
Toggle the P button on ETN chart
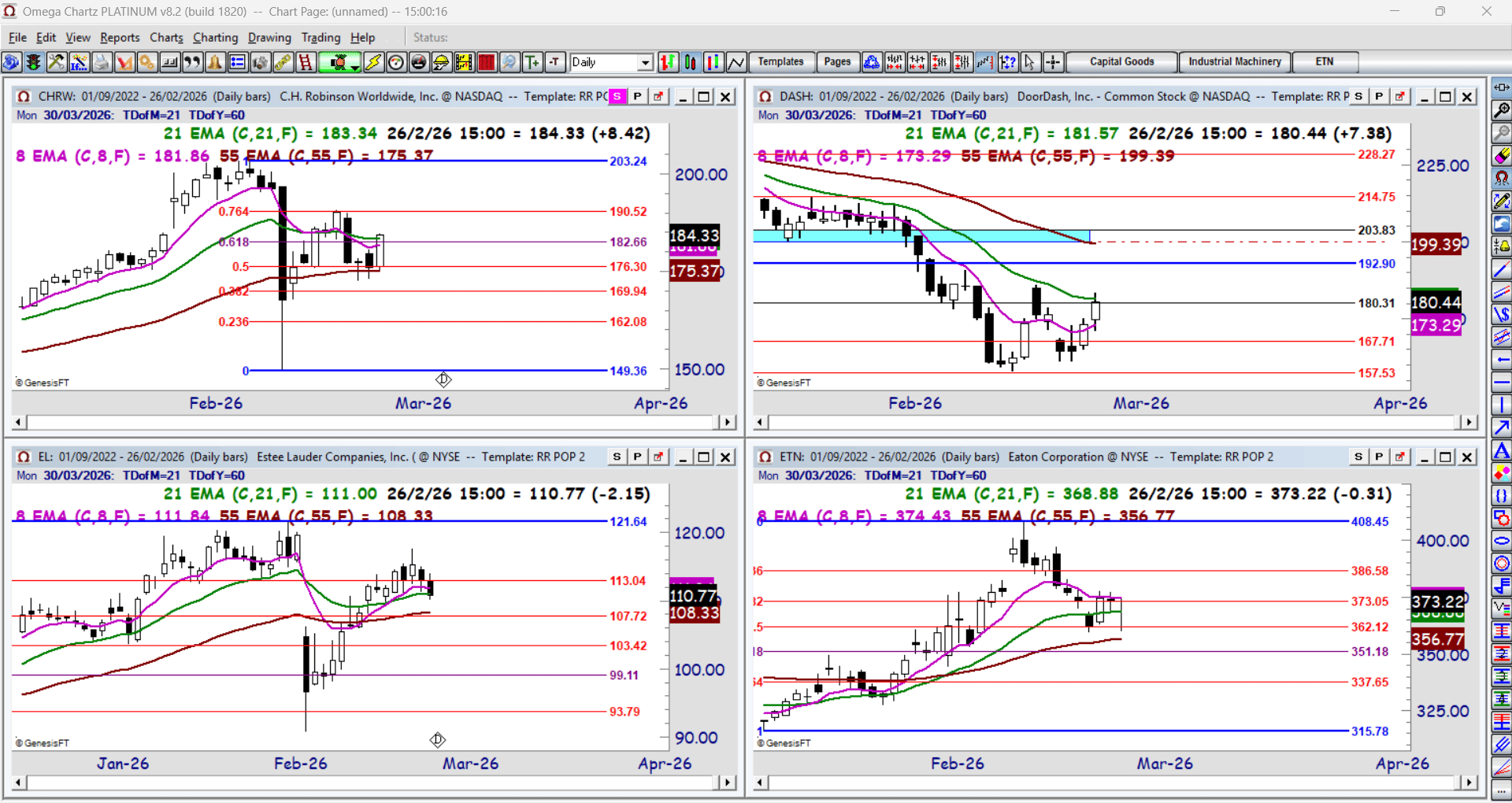(1379, 457)
